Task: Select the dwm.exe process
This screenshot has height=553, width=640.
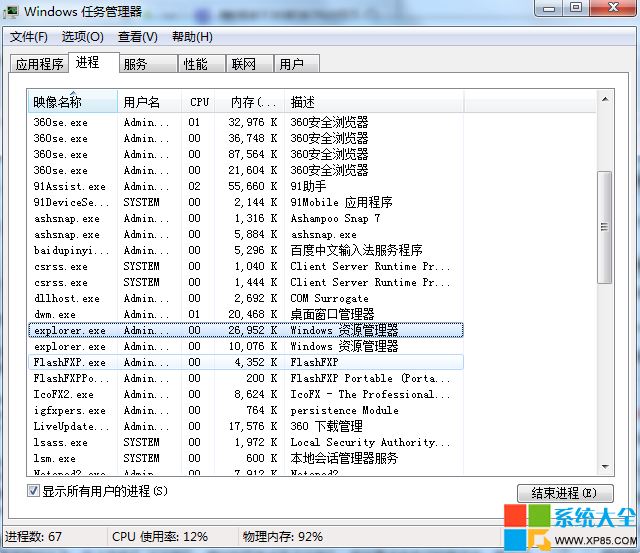Action: [246, 314]
